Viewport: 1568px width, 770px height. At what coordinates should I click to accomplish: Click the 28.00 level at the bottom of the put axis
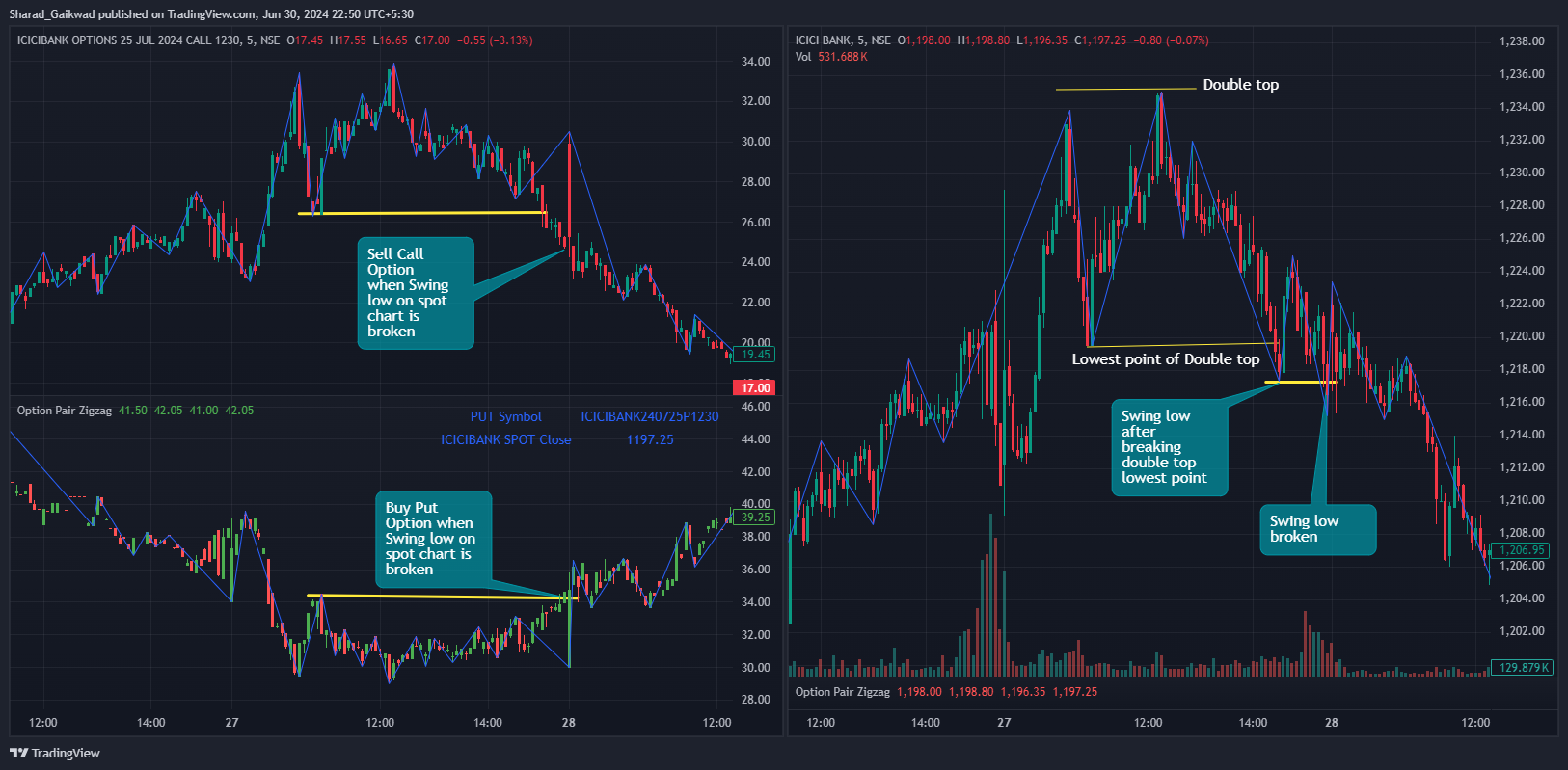755,700
